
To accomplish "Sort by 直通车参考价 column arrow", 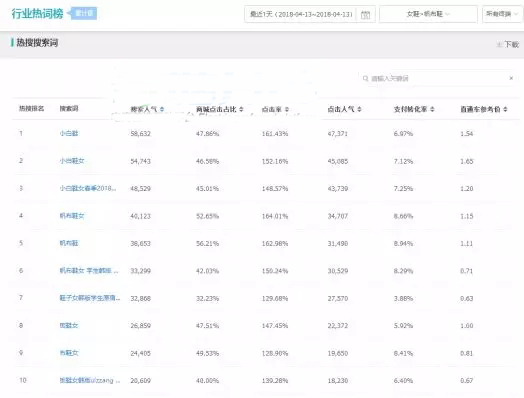I will [x=505, y=109].
